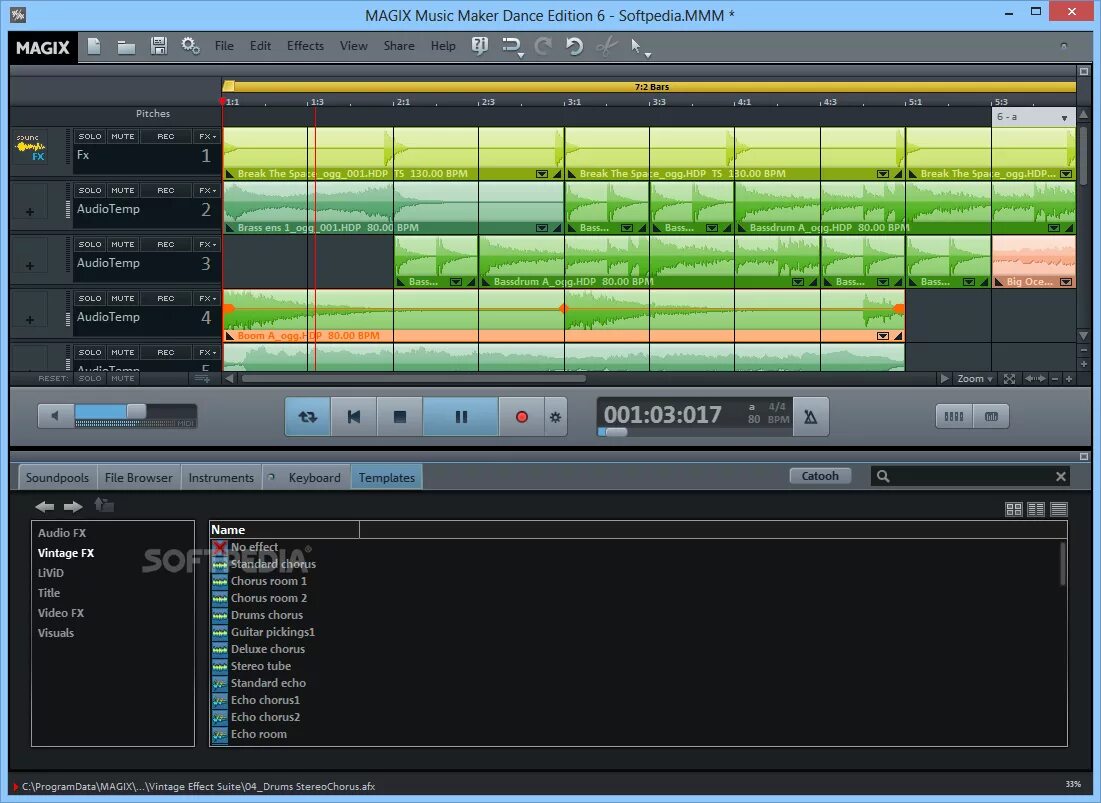The image size is (1101, 803).
Task: Solo AudioTemp track 4
Action: (90, 298)
